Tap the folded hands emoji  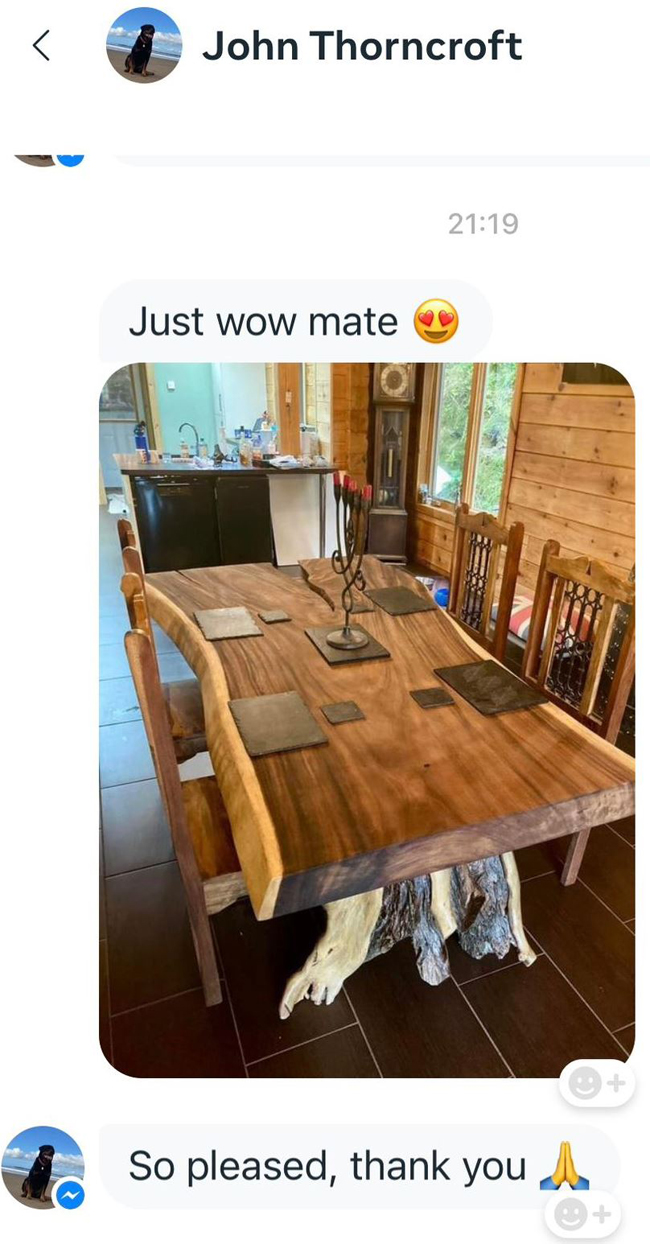(564, 1167)
